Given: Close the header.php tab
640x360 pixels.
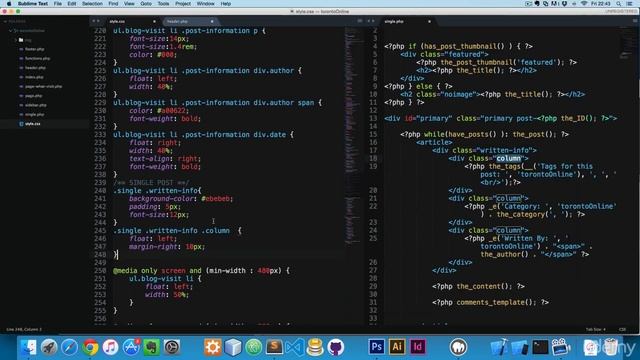Looking at the screenshot, I should click(x=212, y=21).
